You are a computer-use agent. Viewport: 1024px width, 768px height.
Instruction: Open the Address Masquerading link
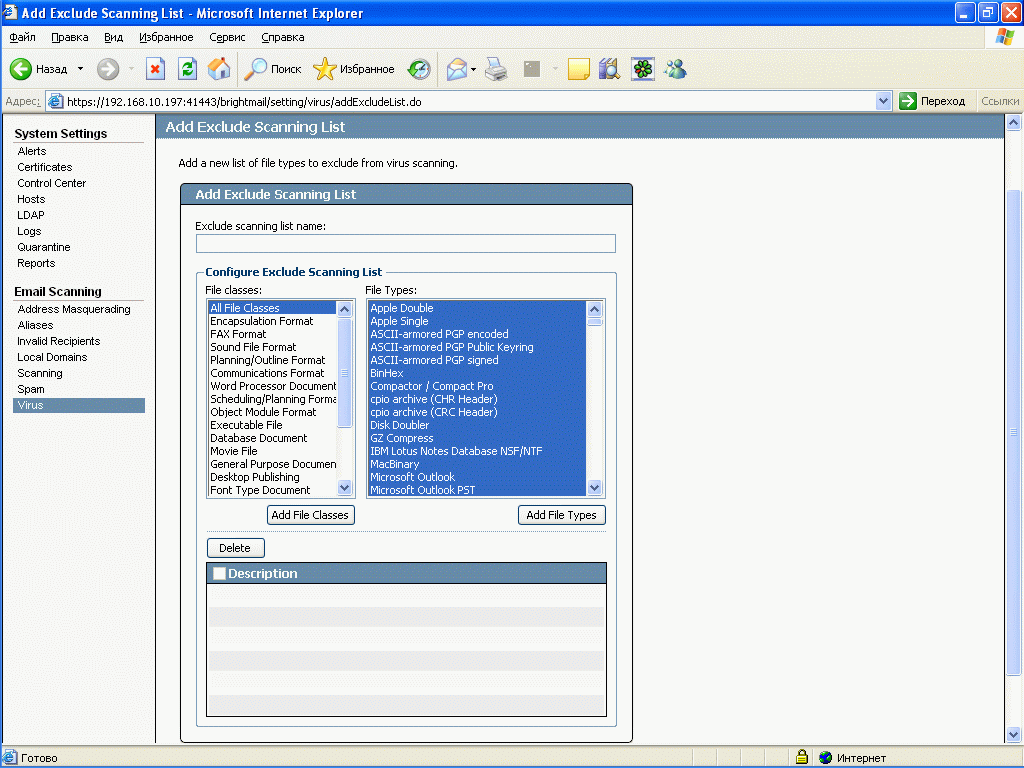[x=74, y=309]
